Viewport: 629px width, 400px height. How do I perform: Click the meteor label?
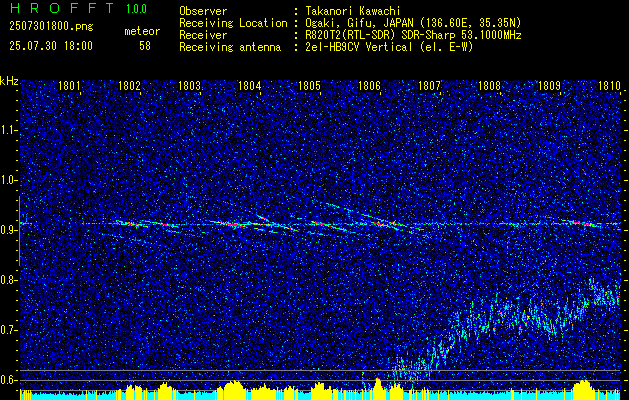(142, 31)
